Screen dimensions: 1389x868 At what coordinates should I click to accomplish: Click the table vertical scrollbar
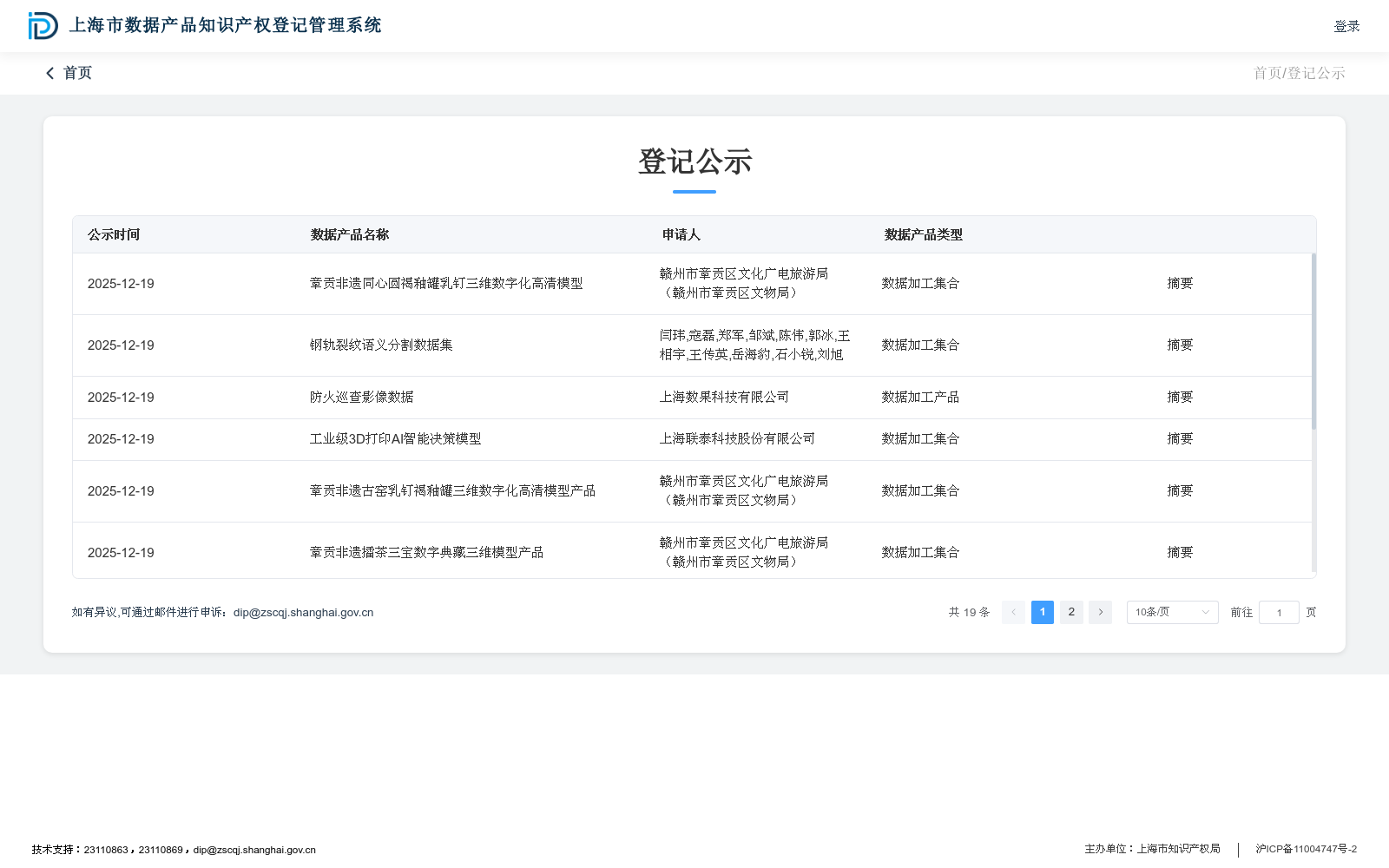[x=1313, y=341]
